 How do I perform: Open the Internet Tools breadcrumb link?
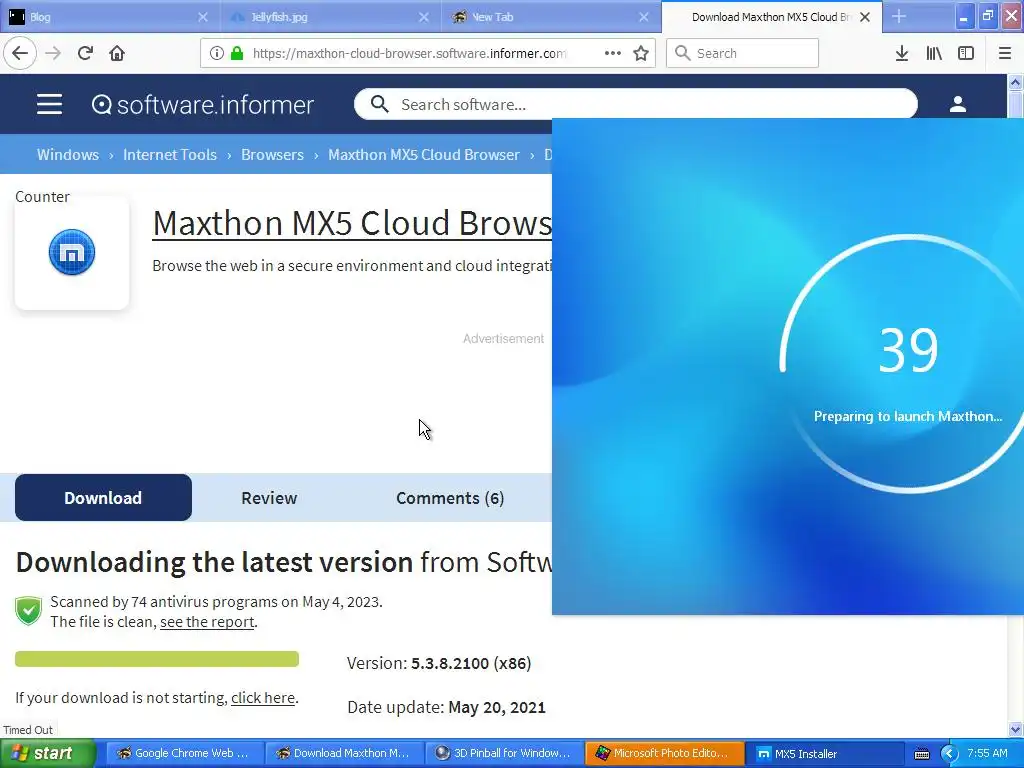coord(170,155)
